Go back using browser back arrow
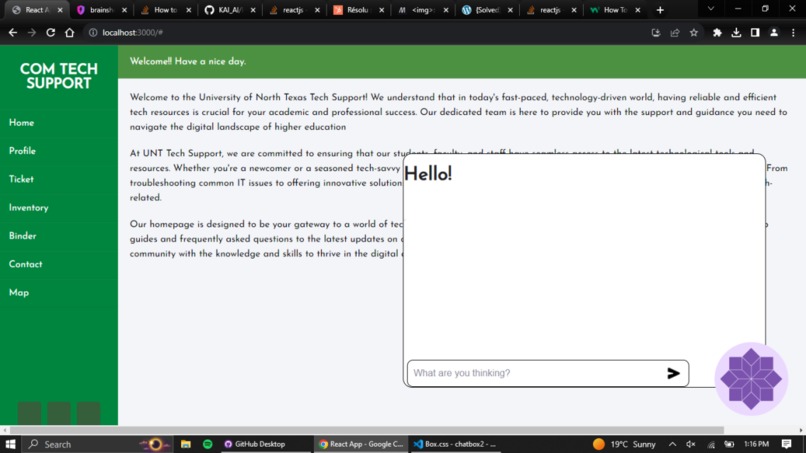The height and width of the screenshot is (453, 806). pyautogui.click(x=13, y=32)
